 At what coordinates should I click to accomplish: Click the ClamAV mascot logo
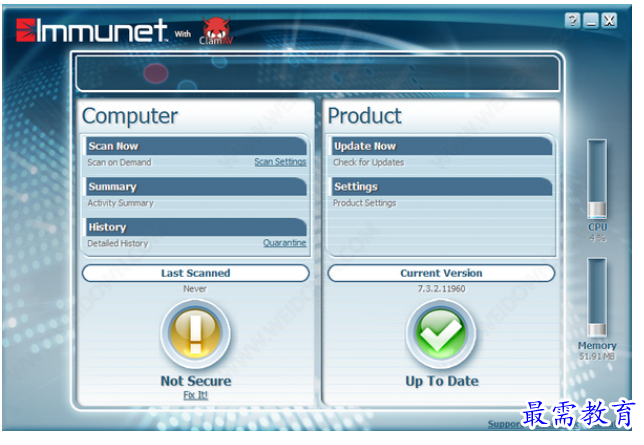(216, 31)
